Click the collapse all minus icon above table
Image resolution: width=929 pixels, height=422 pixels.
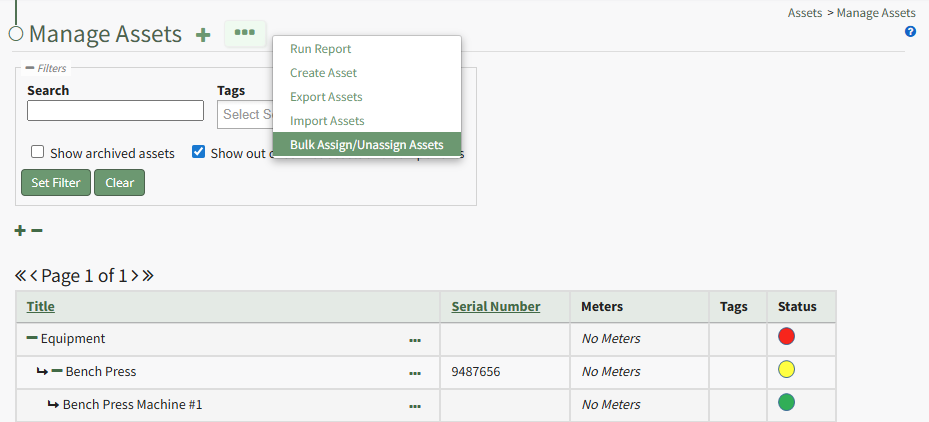[x=37, y=231]
